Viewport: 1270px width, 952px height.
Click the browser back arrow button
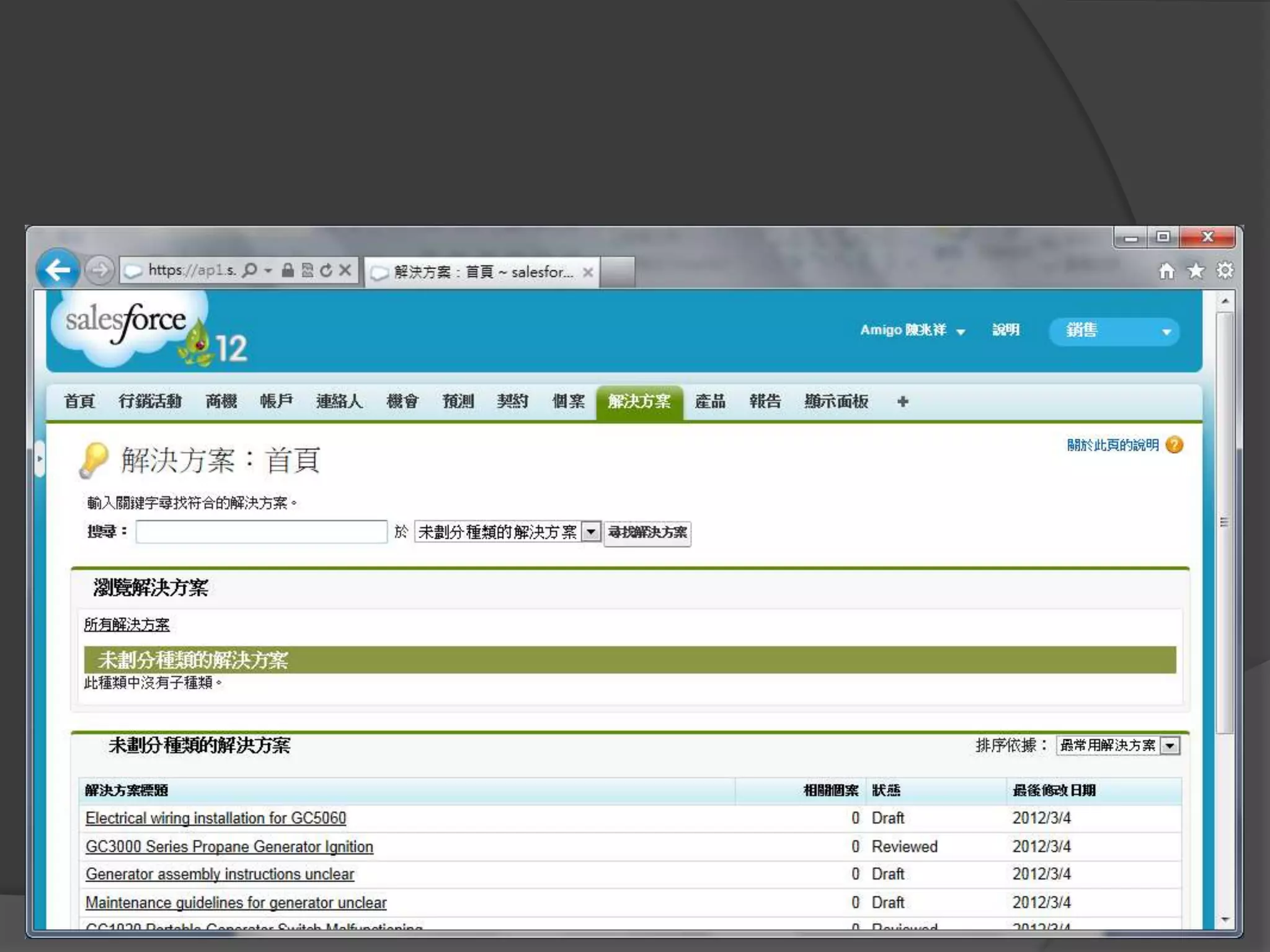pos(58,270)
